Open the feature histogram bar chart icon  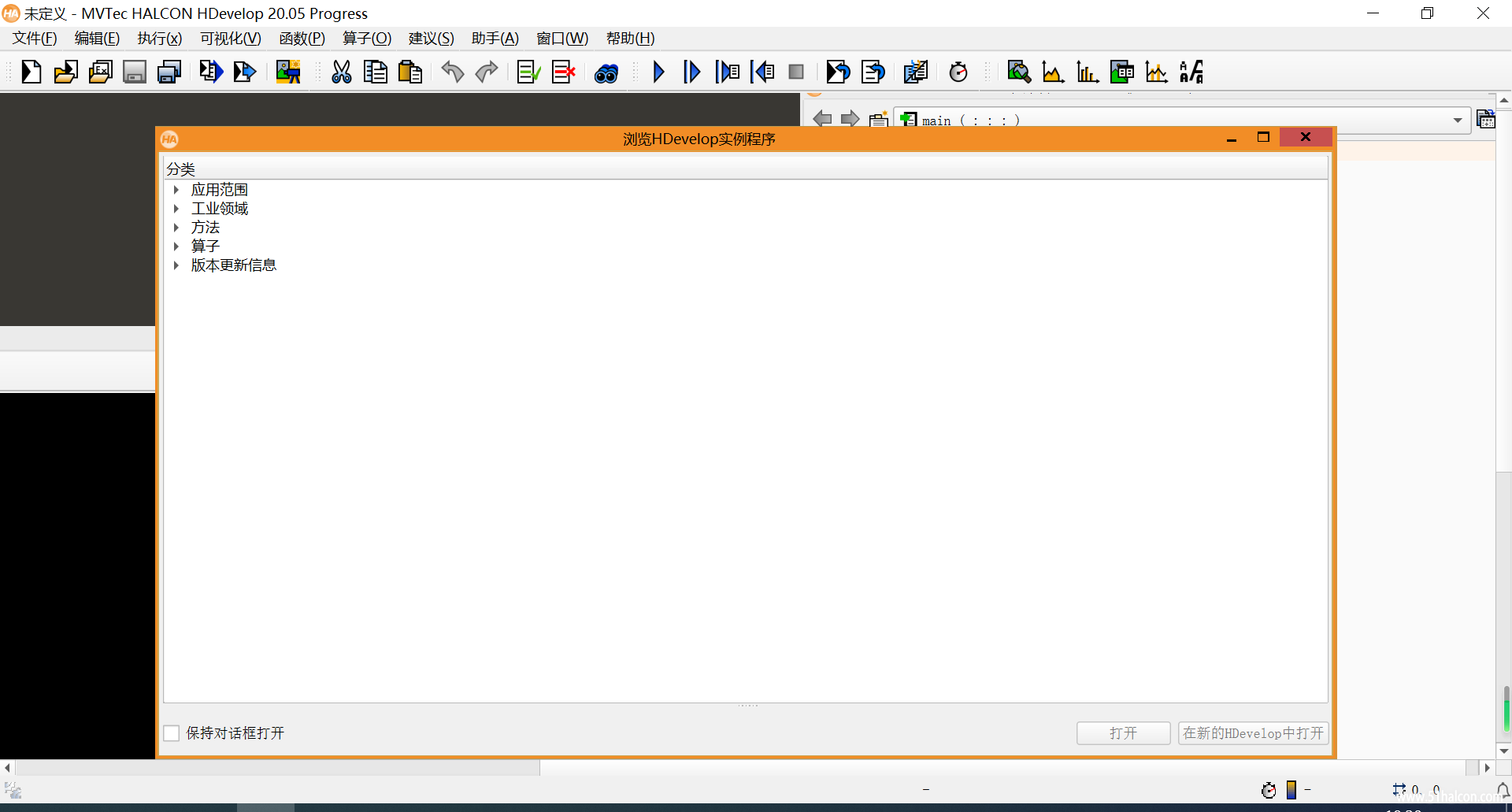(1088, 72)
